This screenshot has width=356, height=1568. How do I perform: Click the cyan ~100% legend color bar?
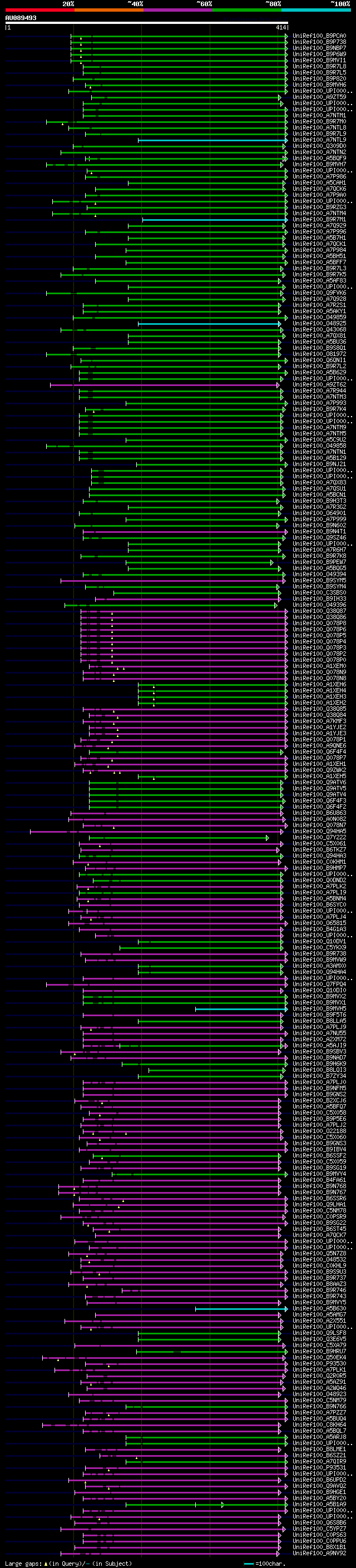pos(316,10)
